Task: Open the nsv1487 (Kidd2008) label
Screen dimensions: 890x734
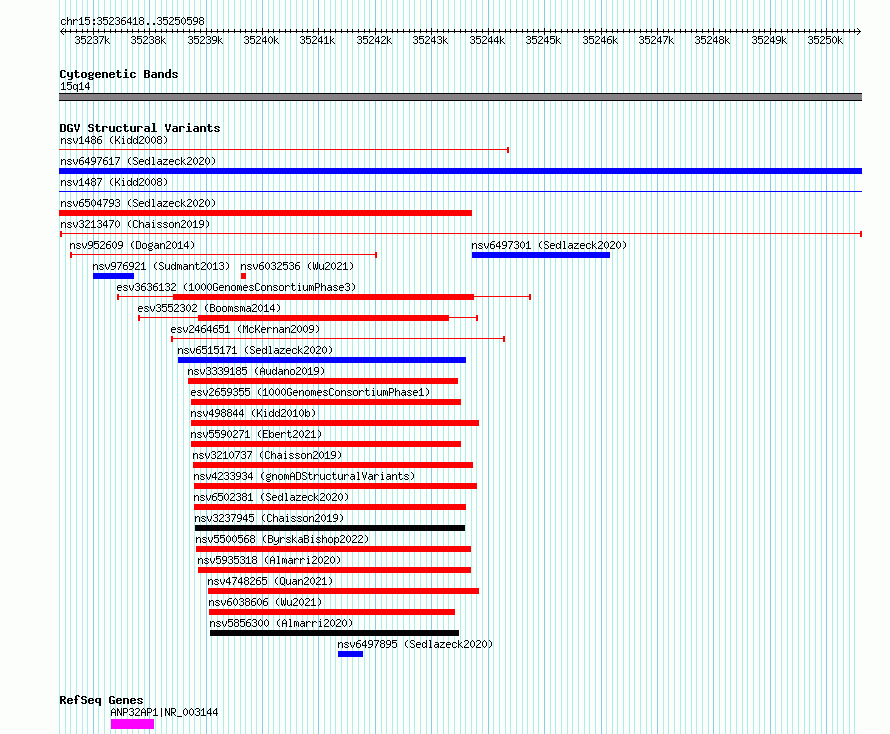Action: point(114,182)
